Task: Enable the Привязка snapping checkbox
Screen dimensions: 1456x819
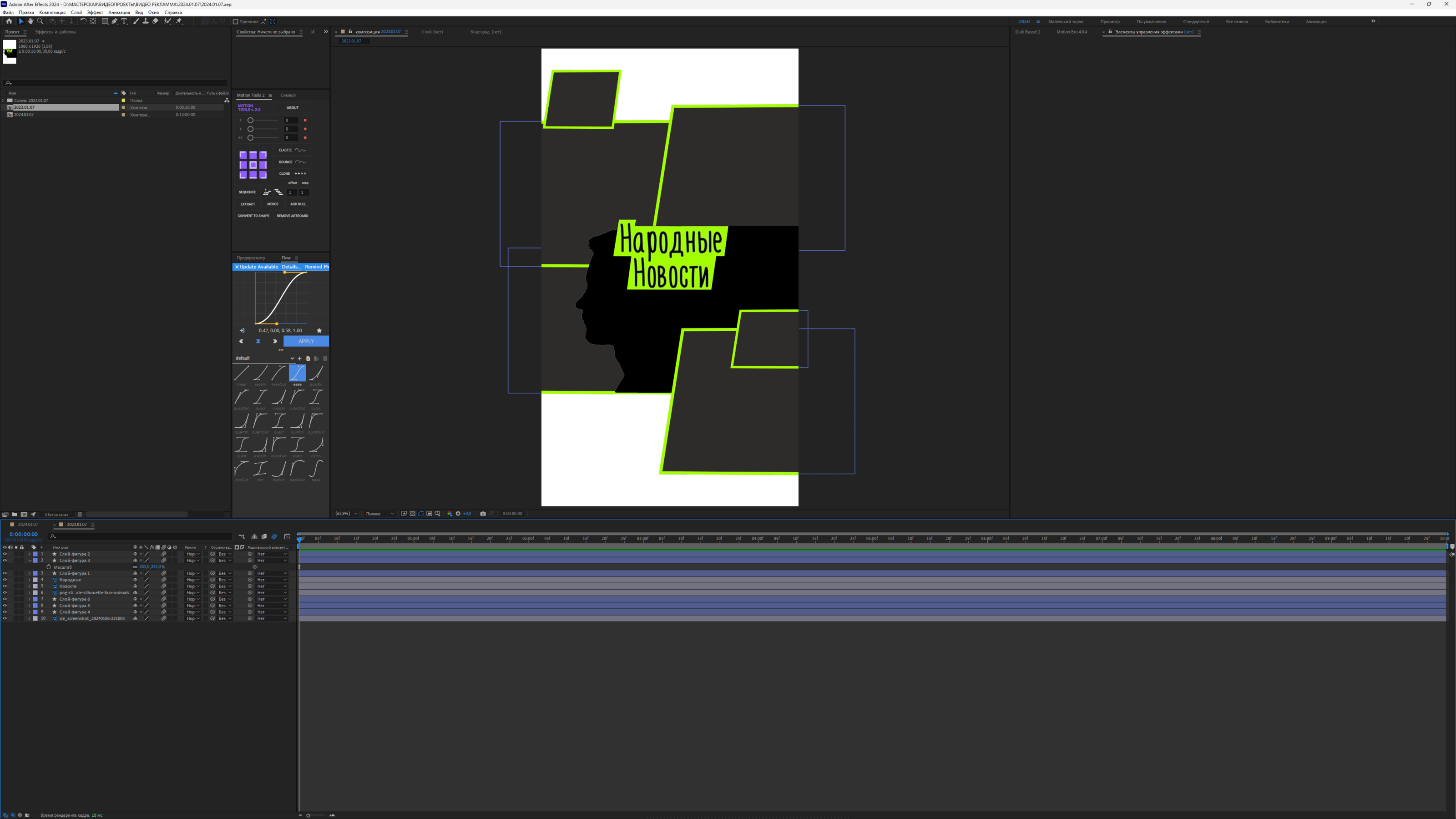Action: 236,21
